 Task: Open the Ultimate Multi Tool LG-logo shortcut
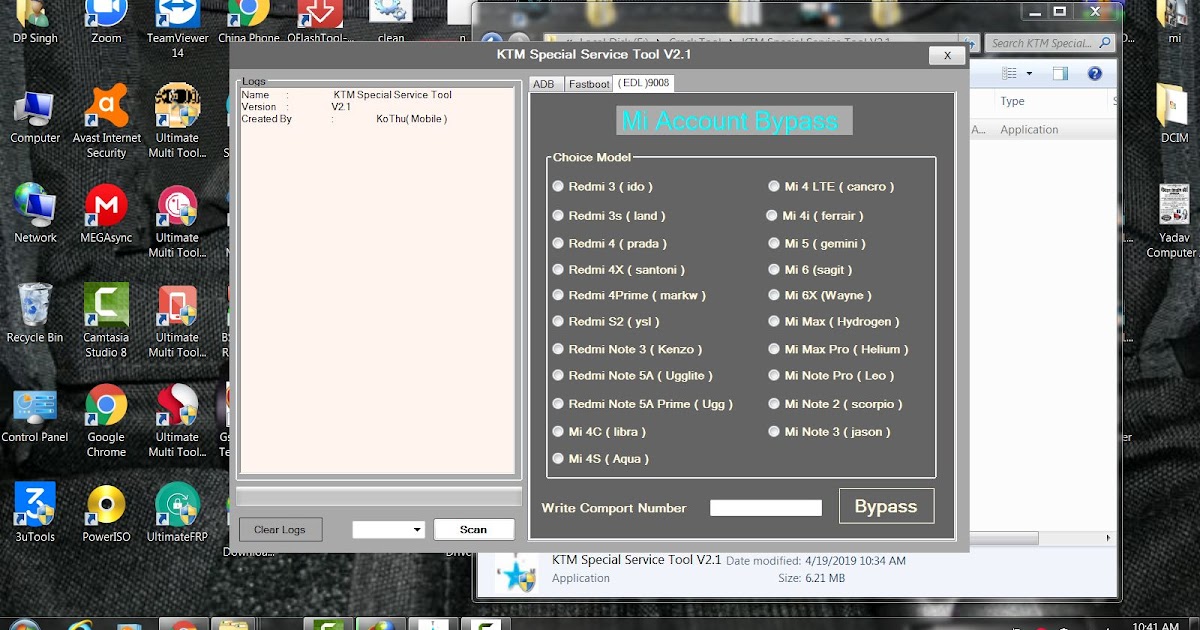(177, 221)
